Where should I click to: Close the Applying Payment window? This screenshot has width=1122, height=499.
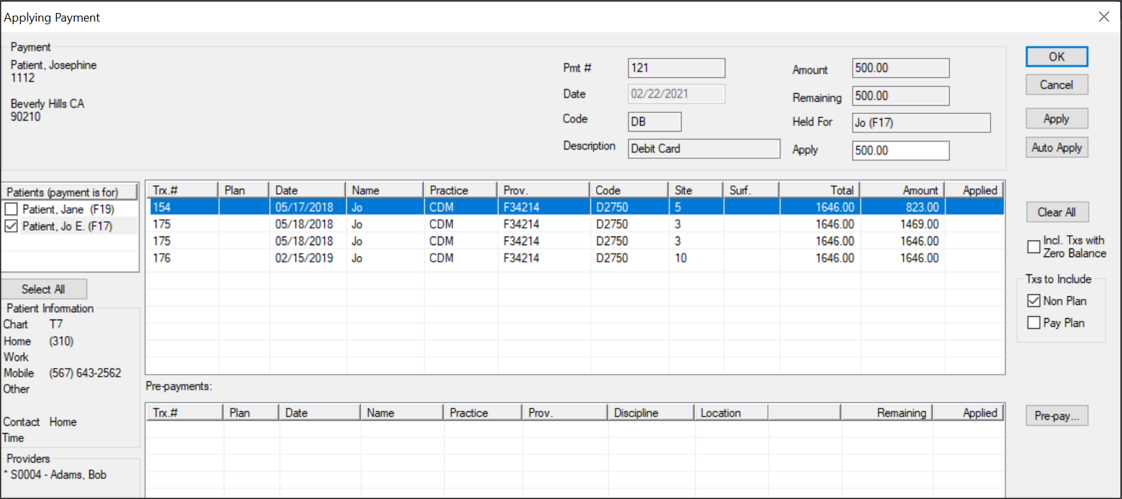pyautogui.click(x=1104, y=17)
